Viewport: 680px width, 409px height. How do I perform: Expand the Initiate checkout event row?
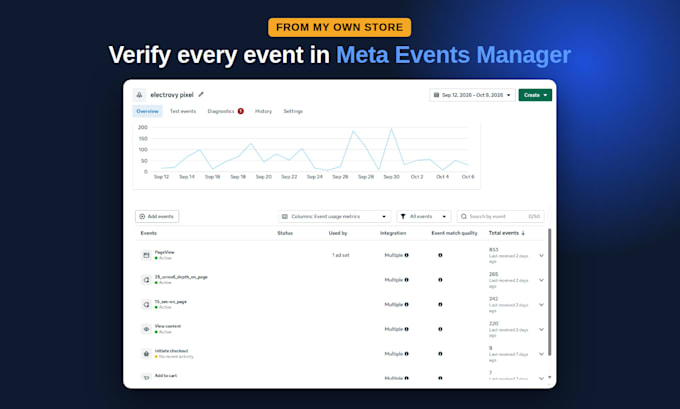click(541, 354)
